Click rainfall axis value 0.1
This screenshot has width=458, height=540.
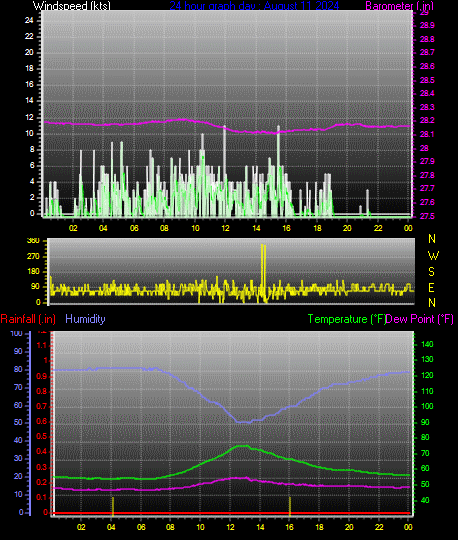point(42,497)
